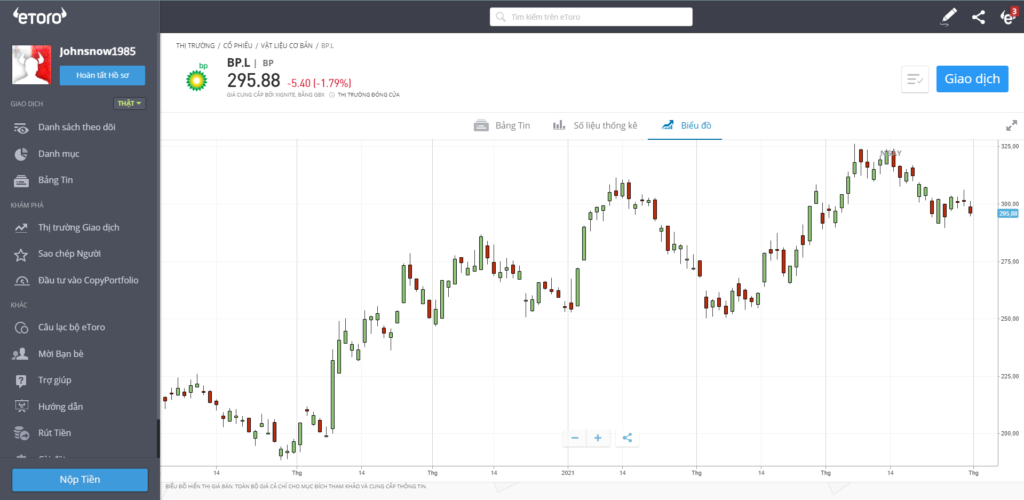Click the Giao dịch trade button

tap(972, 79)
